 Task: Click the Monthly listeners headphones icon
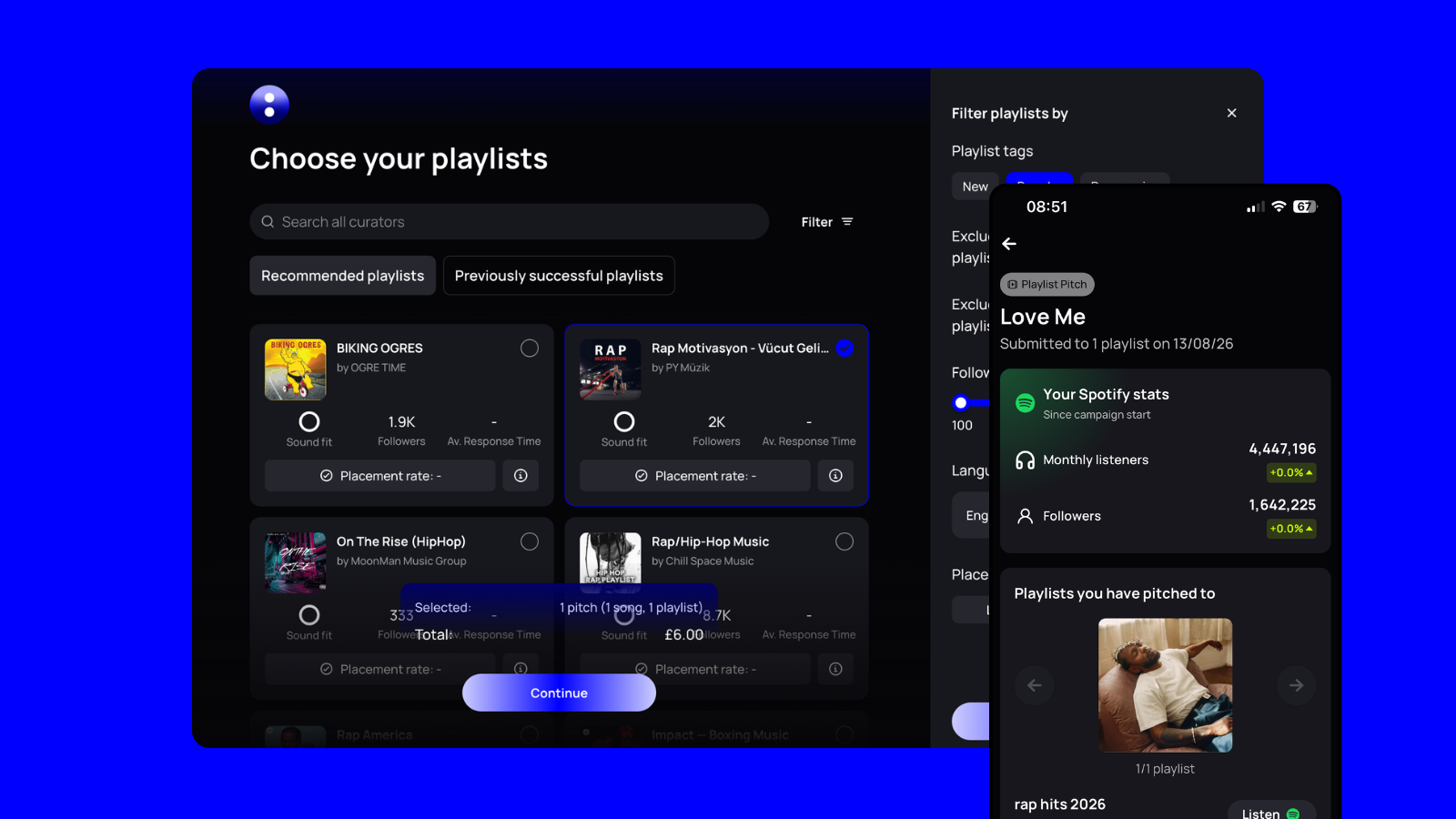point(1026,460)
